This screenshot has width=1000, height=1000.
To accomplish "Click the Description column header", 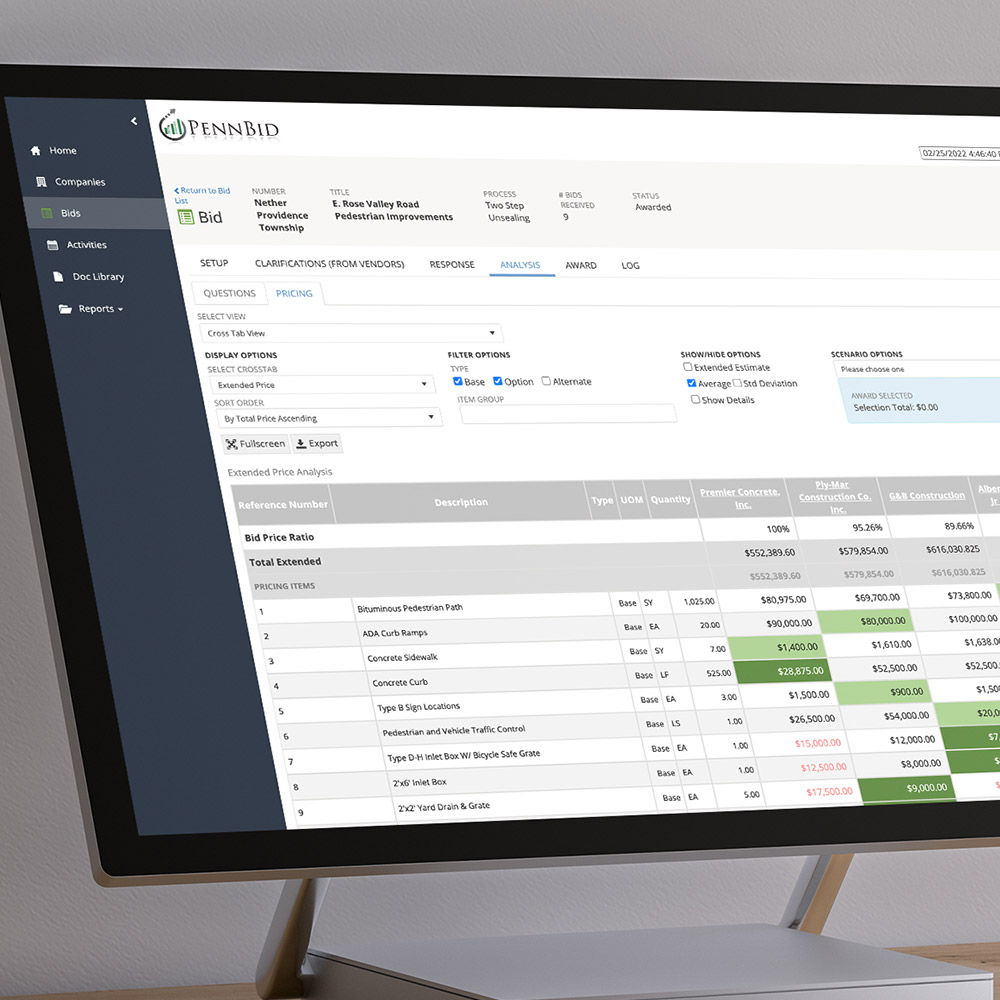I will coord(461,502).
